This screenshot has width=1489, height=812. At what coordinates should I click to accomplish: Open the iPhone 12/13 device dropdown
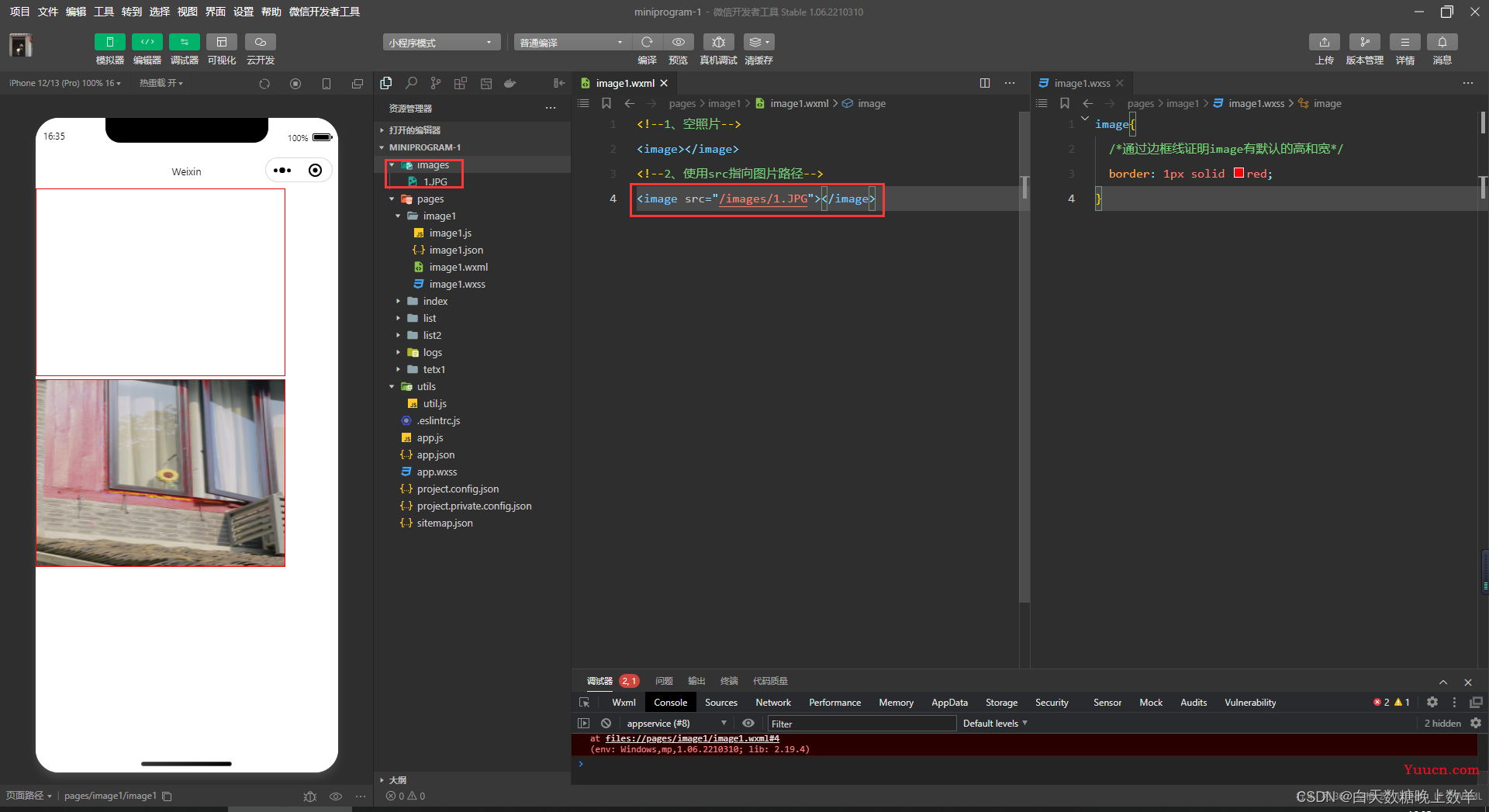pyautogui.click(x=65, y=83)
